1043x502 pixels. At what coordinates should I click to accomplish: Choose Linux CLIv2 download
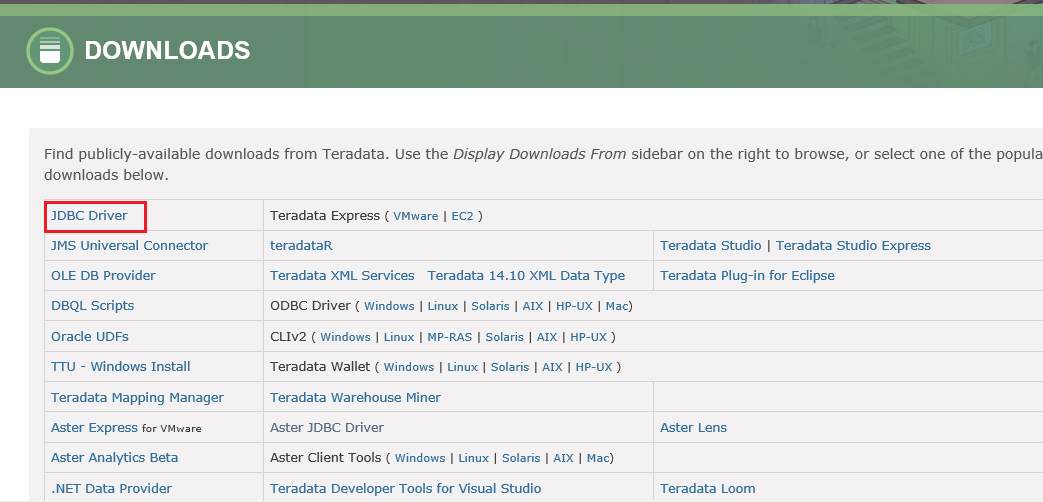399,337
